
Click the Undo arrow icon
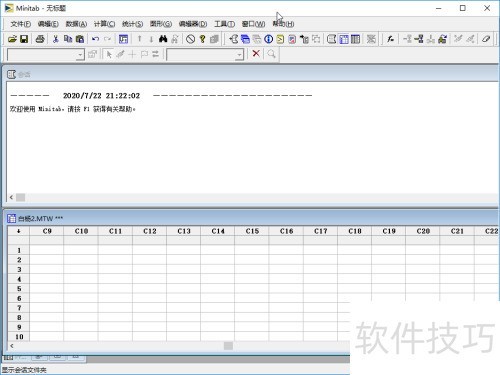[x=95, y=39]
